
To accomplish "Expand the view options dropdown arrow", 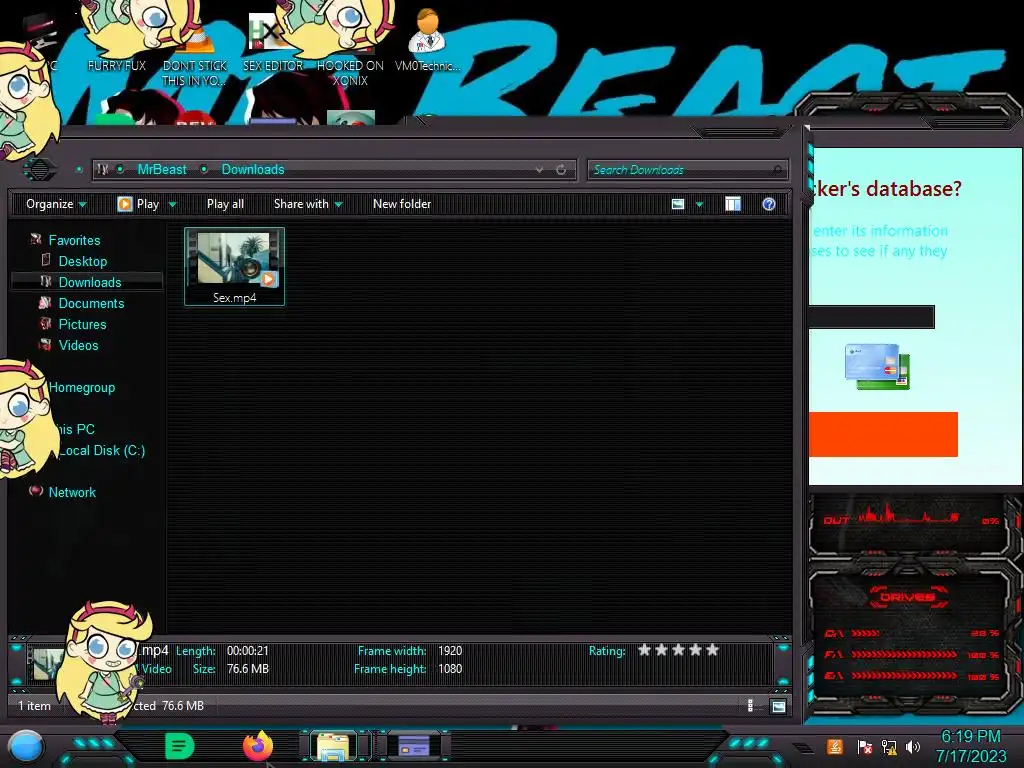I will (x=699, y=204).
